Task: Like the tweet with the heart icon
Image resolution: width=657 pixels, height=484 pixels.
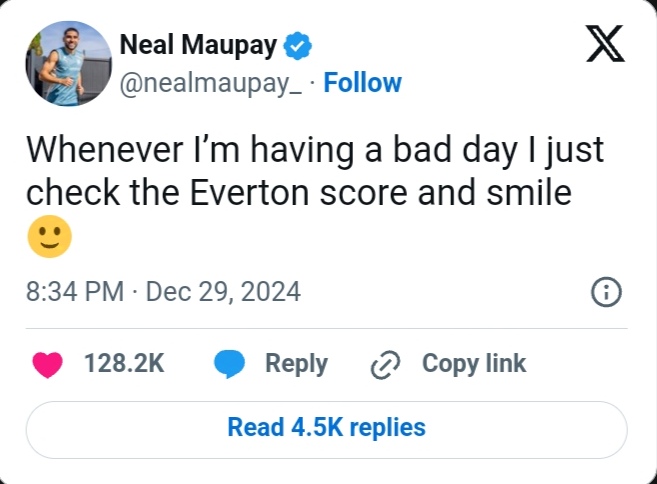Action: click(x=47, y=364)
